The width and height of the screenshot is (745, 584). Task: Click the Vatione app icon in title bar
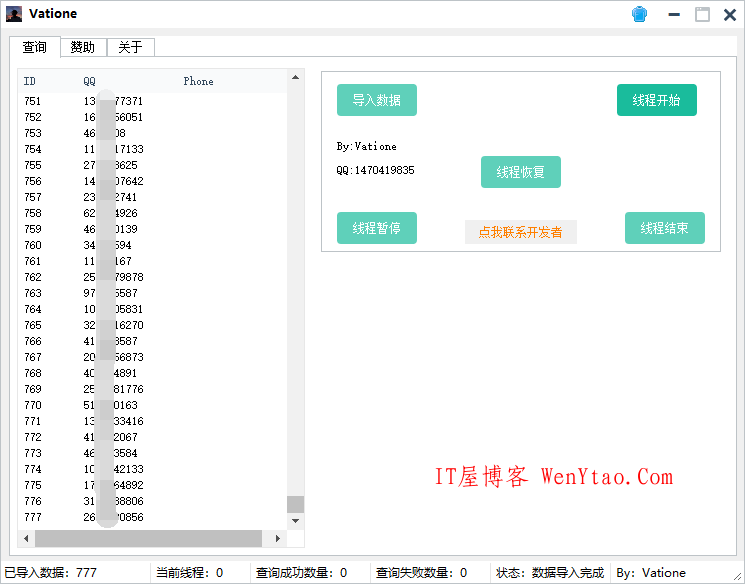click(x=14, y=14)
